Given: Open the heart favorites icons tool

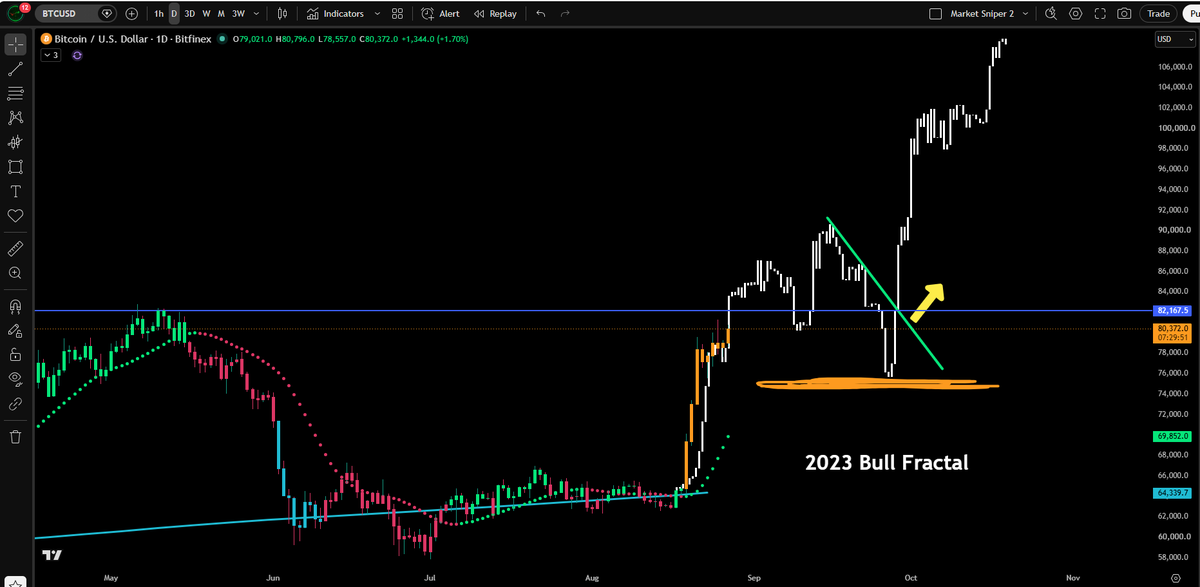Looking at the screenshot, I should point(16,215).
